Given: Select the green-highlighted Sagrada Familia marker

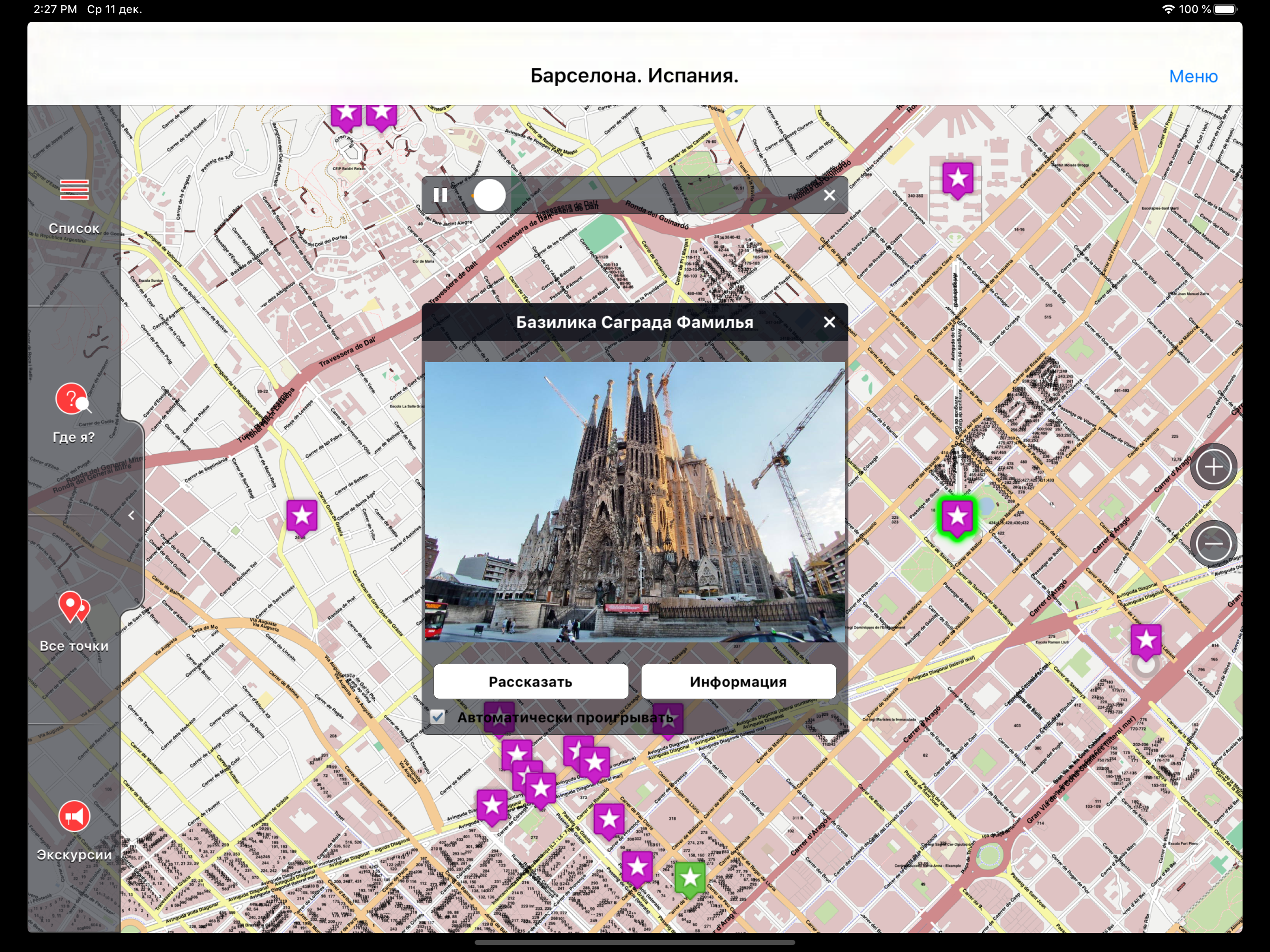Looking at the screenshot, I should (957, 518).
